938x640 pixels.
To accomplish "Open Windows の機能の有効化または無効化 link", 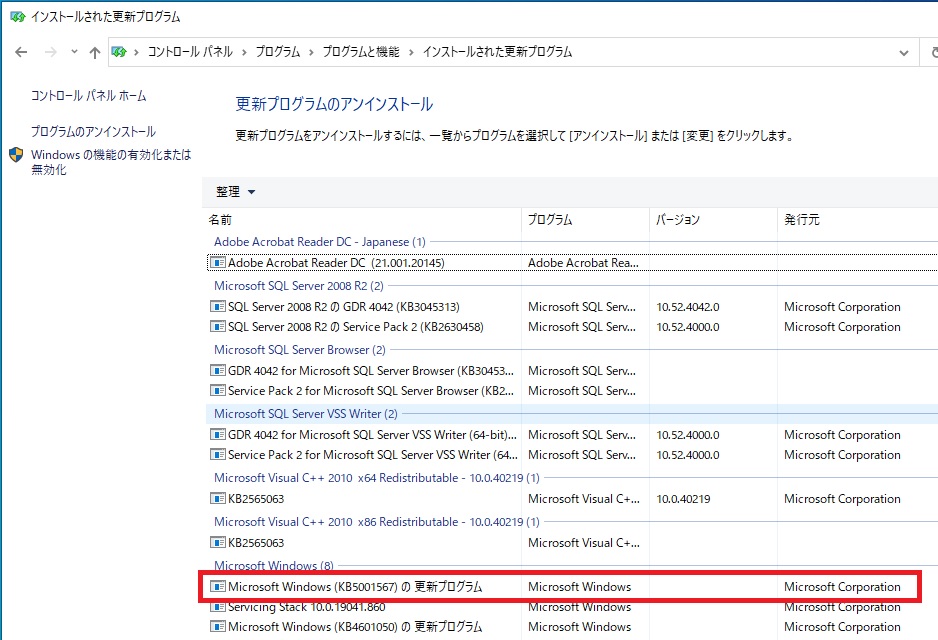I will pos(111,162).
